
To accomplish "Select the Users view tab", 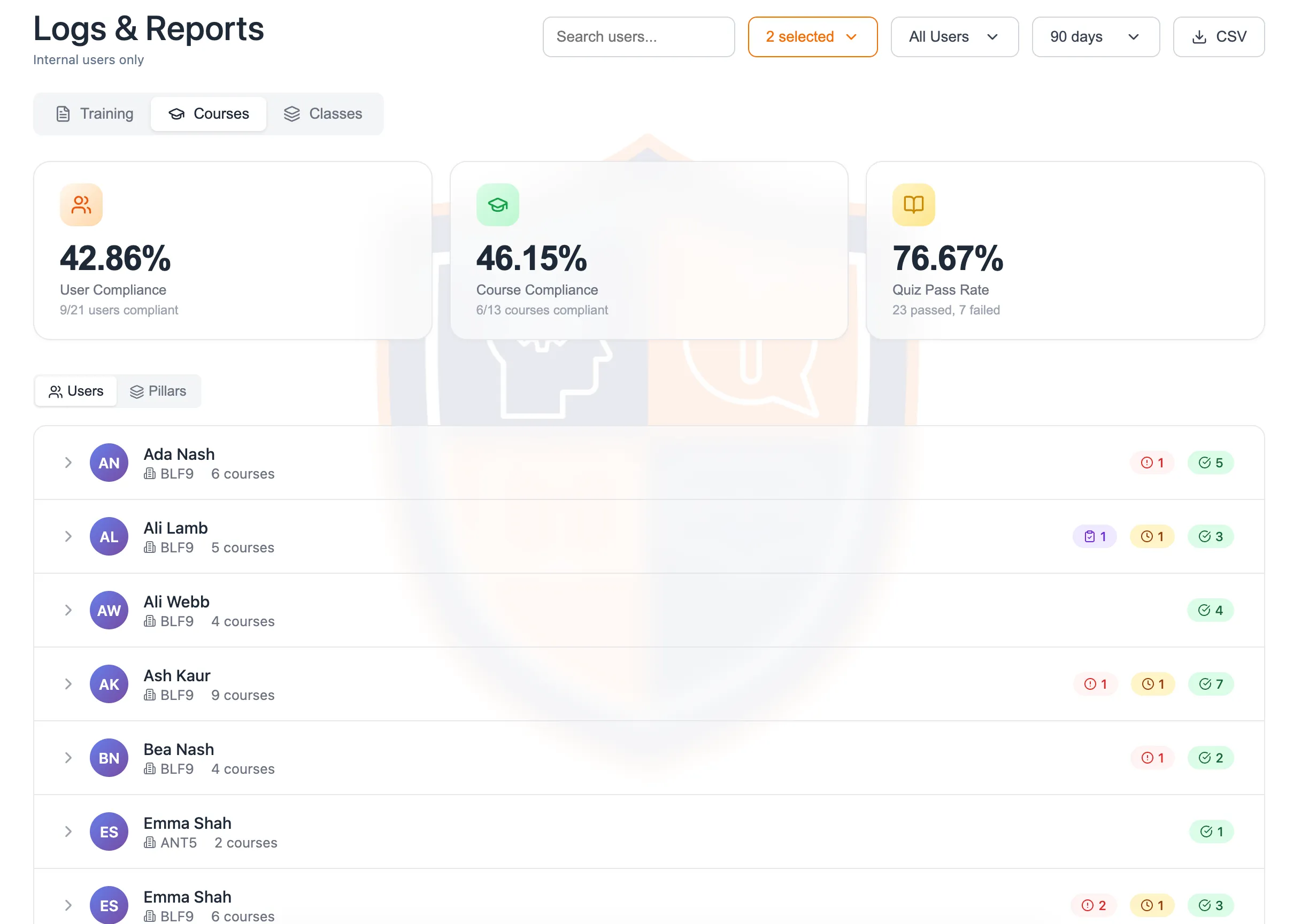I will point(76,391).
